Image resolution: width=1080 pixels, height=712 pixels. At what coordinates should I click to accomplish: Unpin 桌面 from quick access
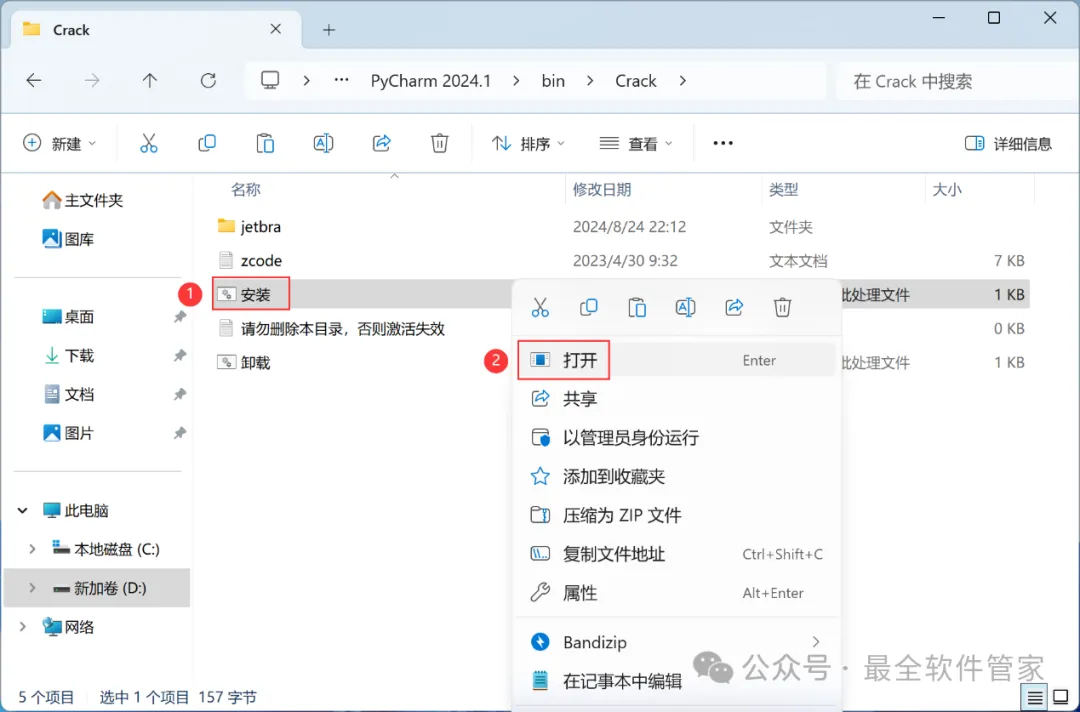180,317
